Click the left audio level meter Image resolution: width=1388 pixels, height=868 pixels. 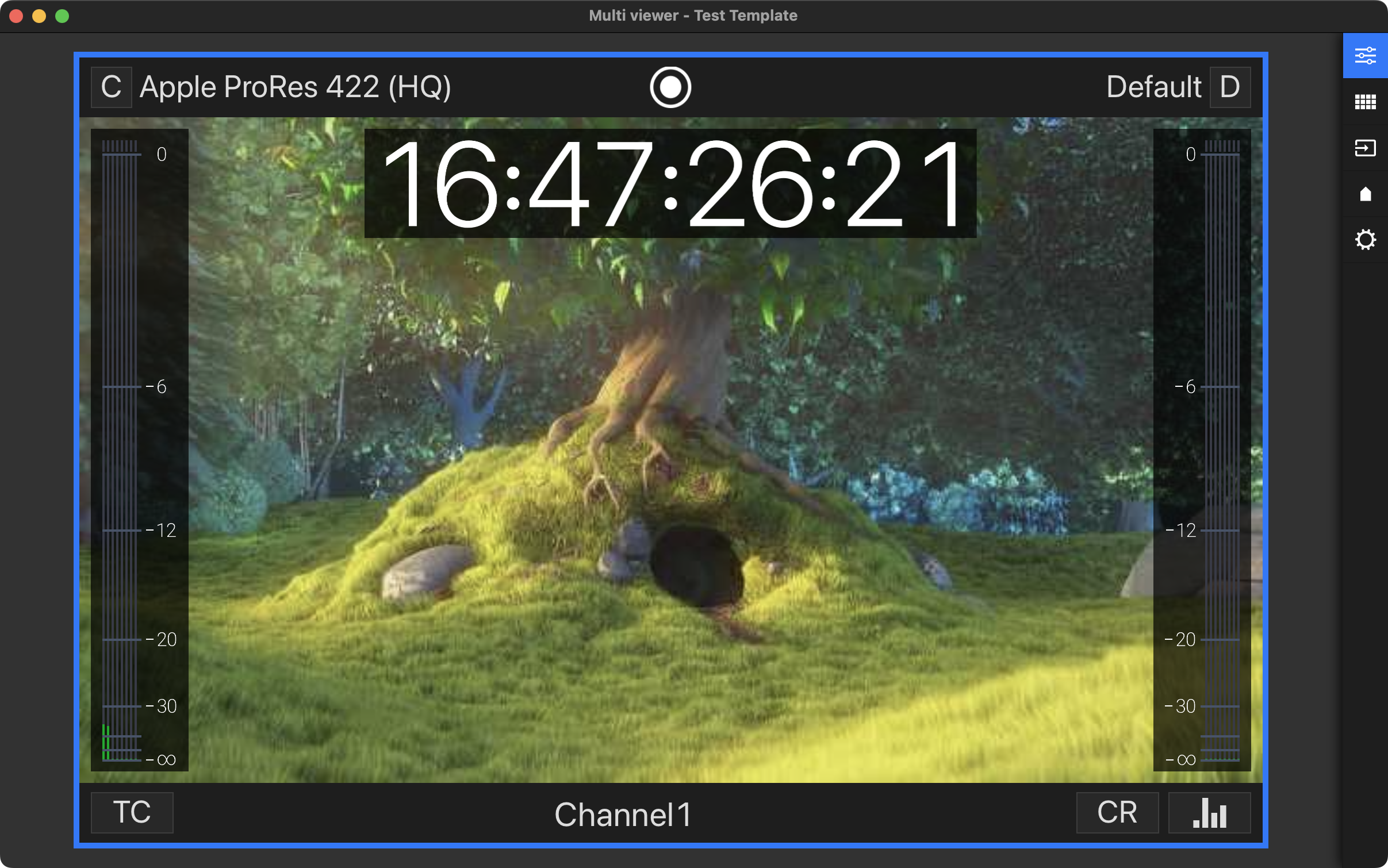pos(140,450)
